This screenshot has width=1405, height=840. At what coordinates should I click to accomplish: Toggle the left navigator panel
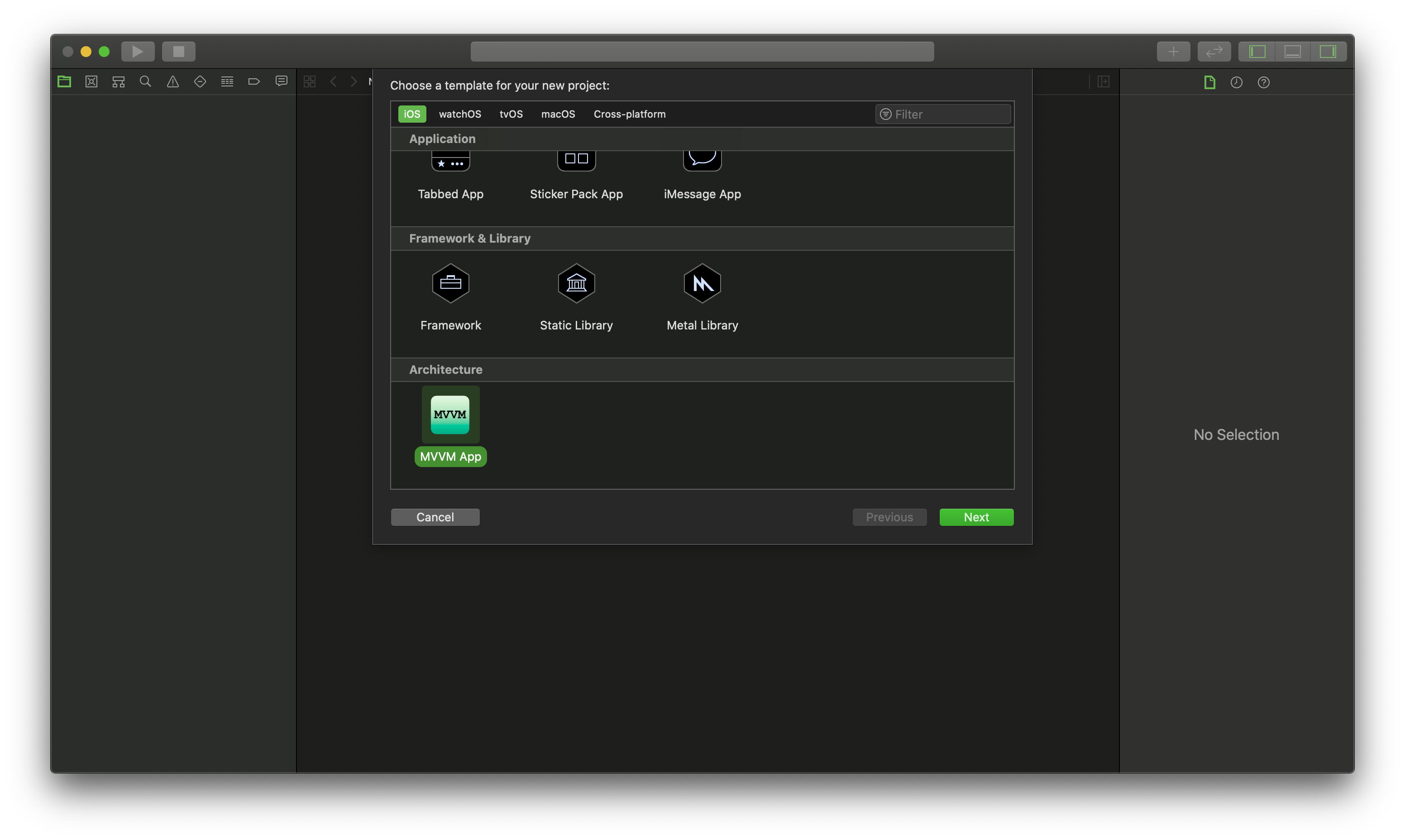coord(1257,52)
